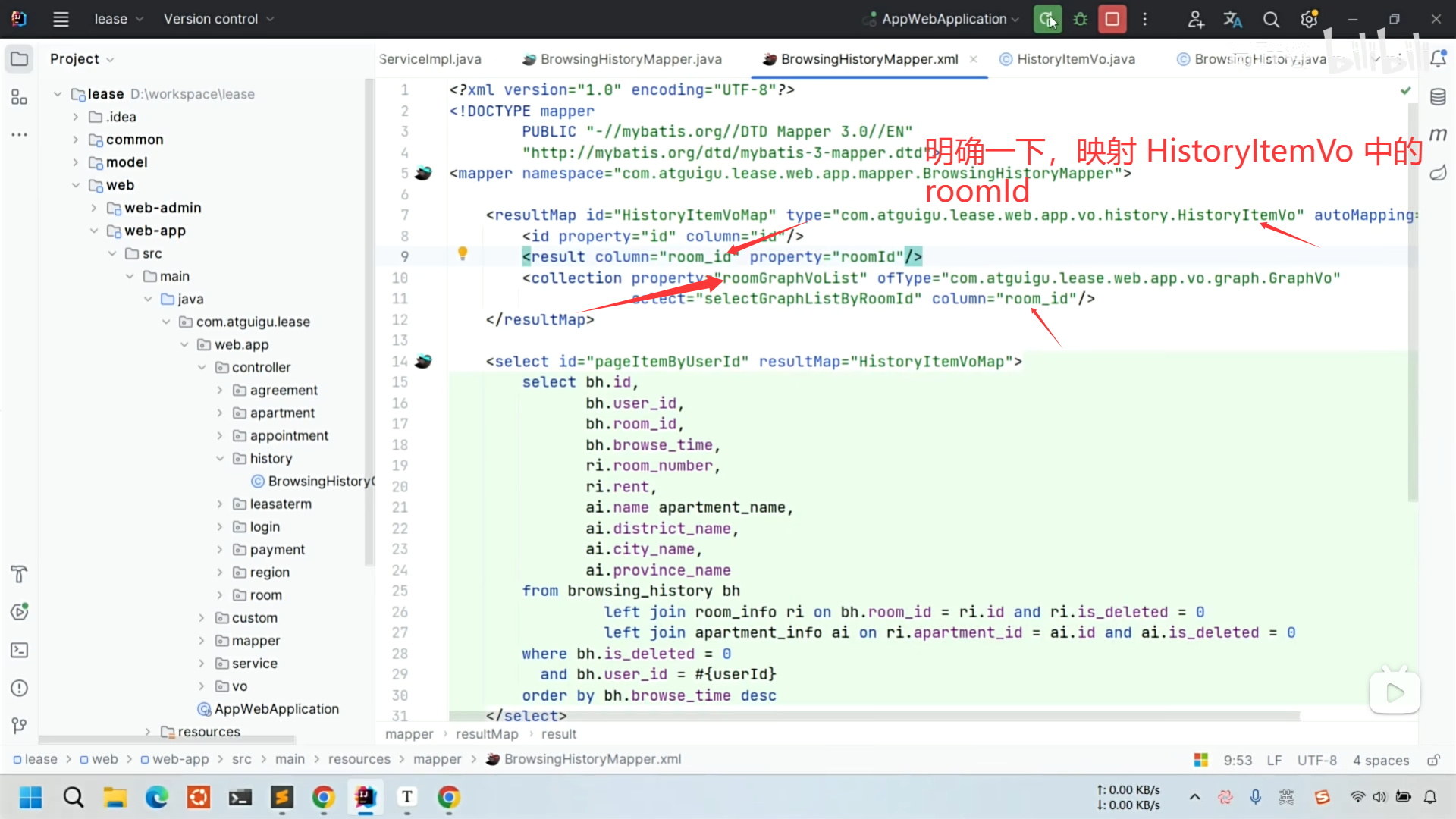Stop the running AppWebApplication
The width and height of the screenshot is (1456, 819).
pos(1112,19)
